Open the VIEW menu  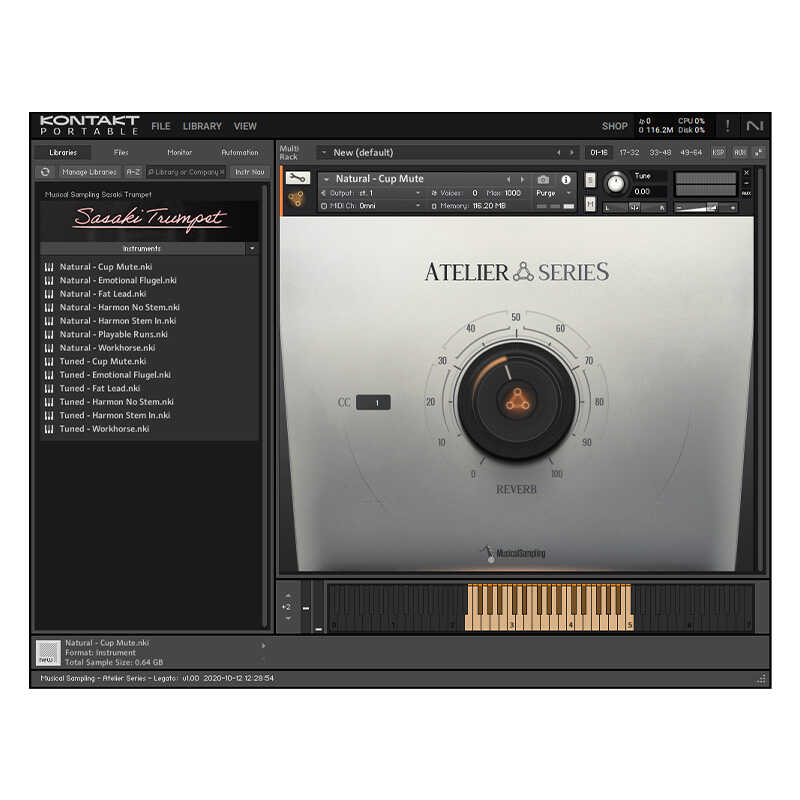(245, 126)
